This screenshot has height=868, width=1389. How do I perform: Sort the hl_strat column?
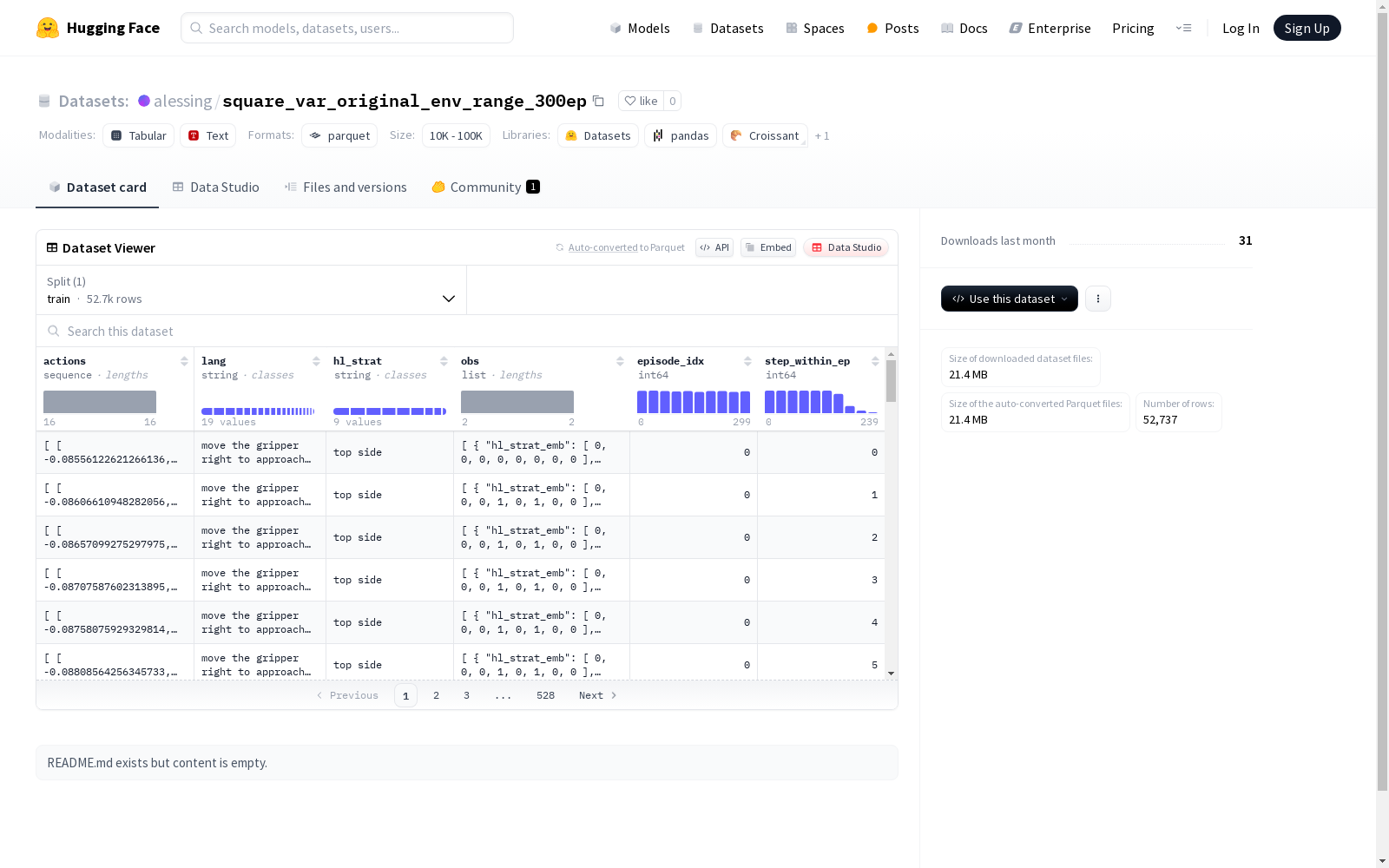(x=444, y=361)
